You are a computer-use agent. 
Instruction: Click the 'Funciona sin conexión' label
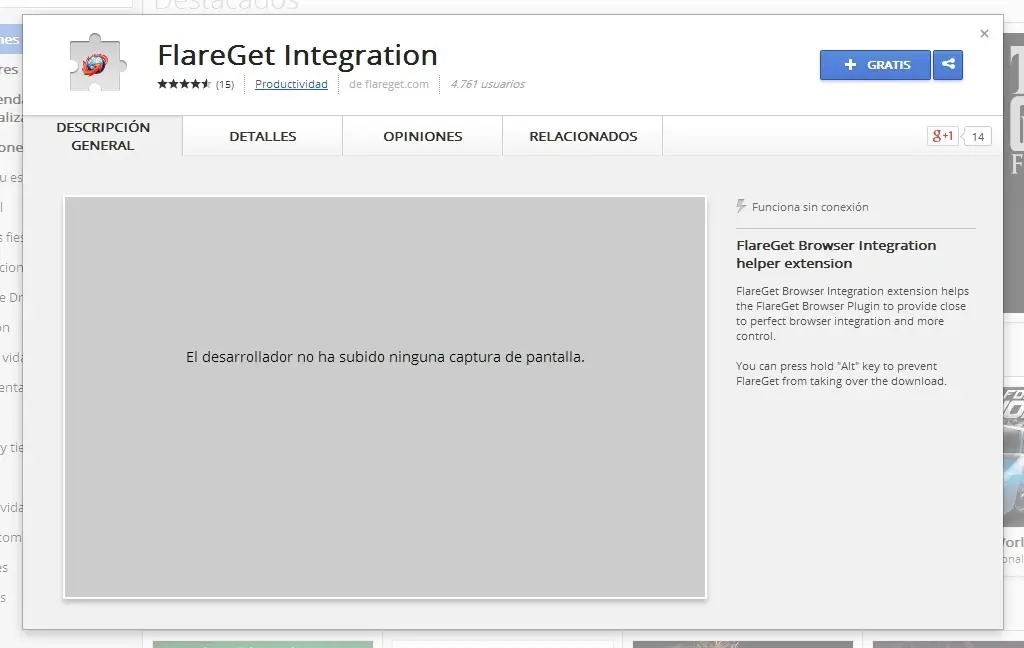[x=810, y=207]
